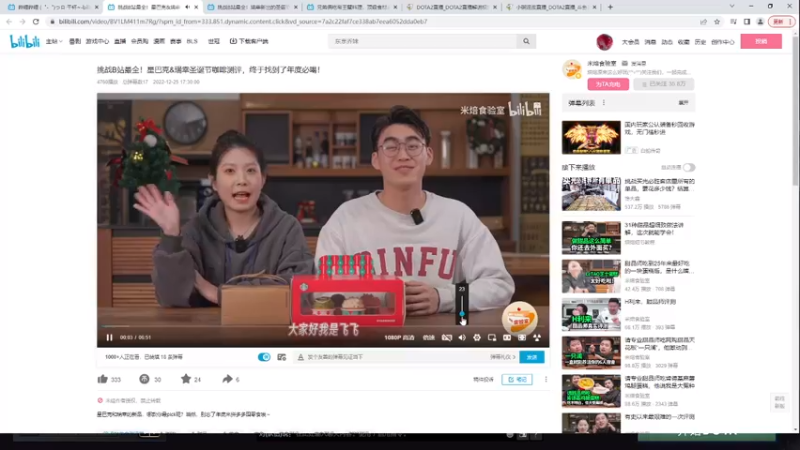Send danmaku with blue send button
800x450 pixels.
click(532, 357)
